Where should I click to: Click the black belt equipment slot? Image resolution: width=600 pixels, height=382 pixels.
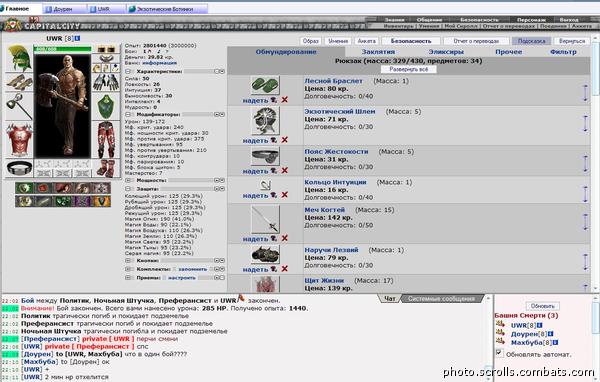pos(19,168)
